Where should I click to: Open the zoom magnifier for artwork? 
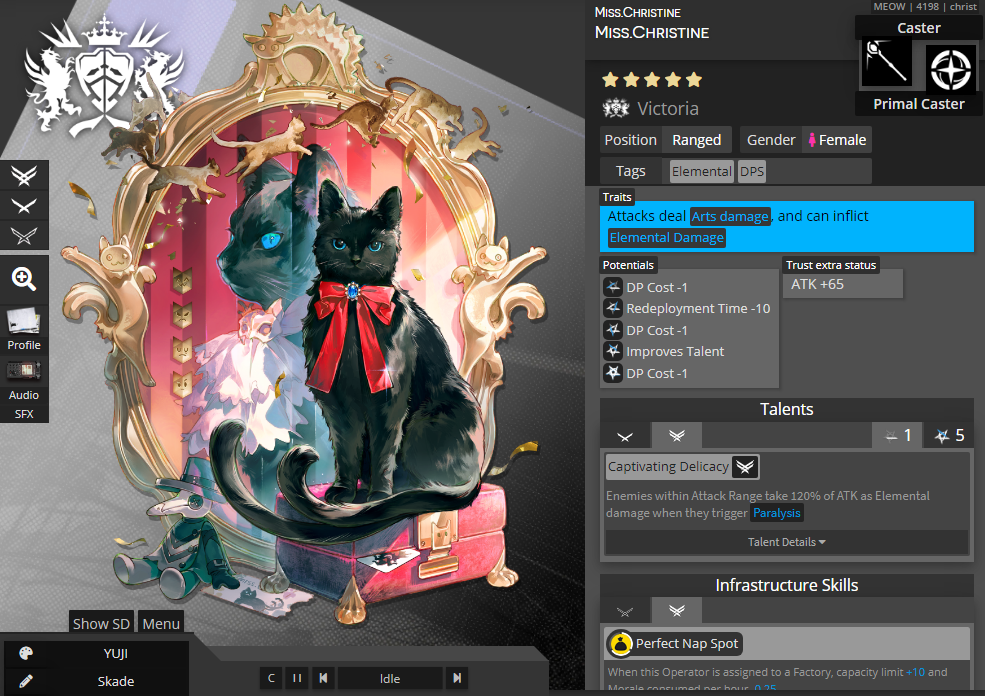click(x=24, y=278)
